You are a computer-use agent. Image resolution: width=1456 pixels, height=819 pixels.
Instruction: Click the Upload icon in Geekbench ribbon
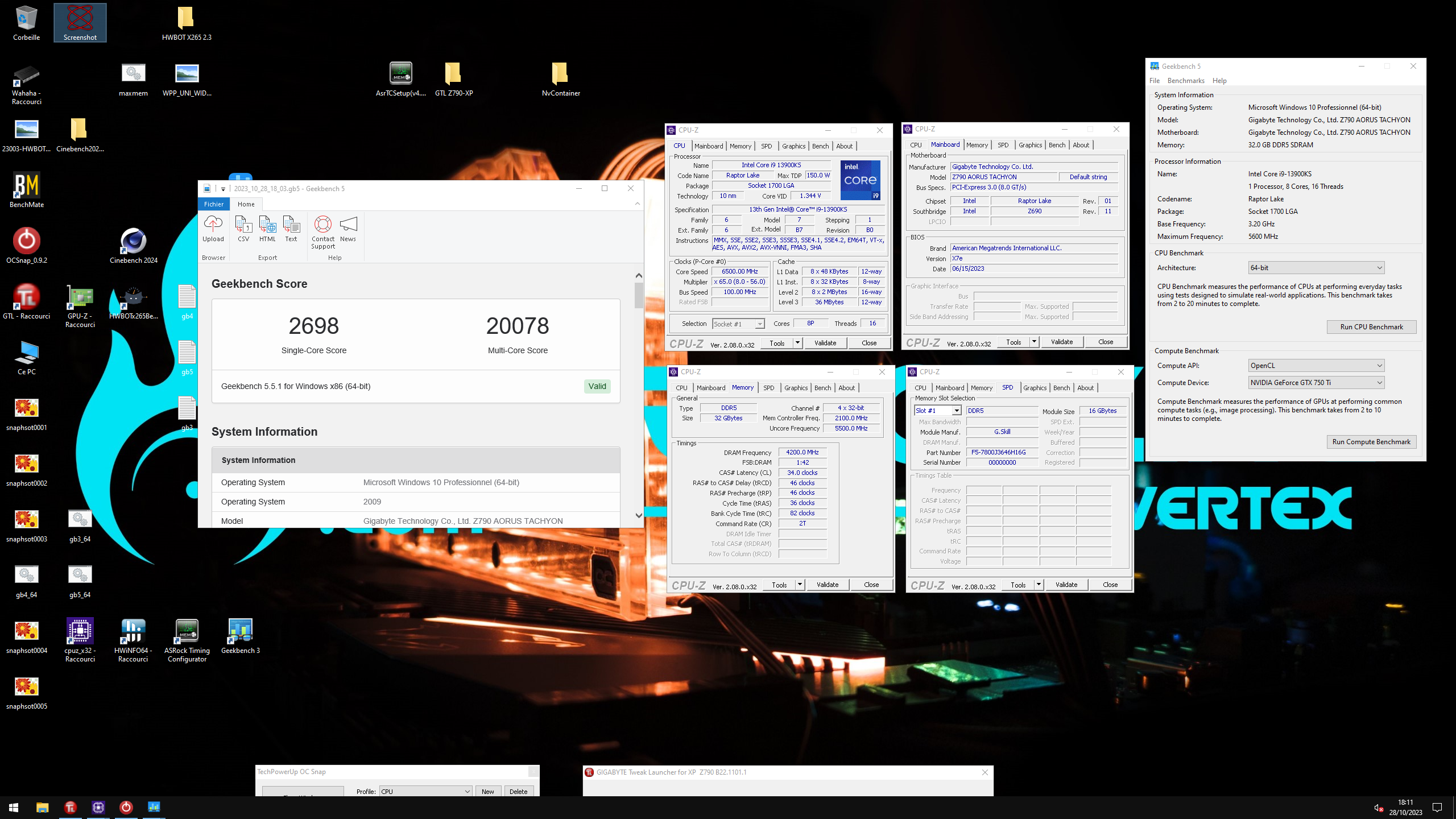(213, 229)
